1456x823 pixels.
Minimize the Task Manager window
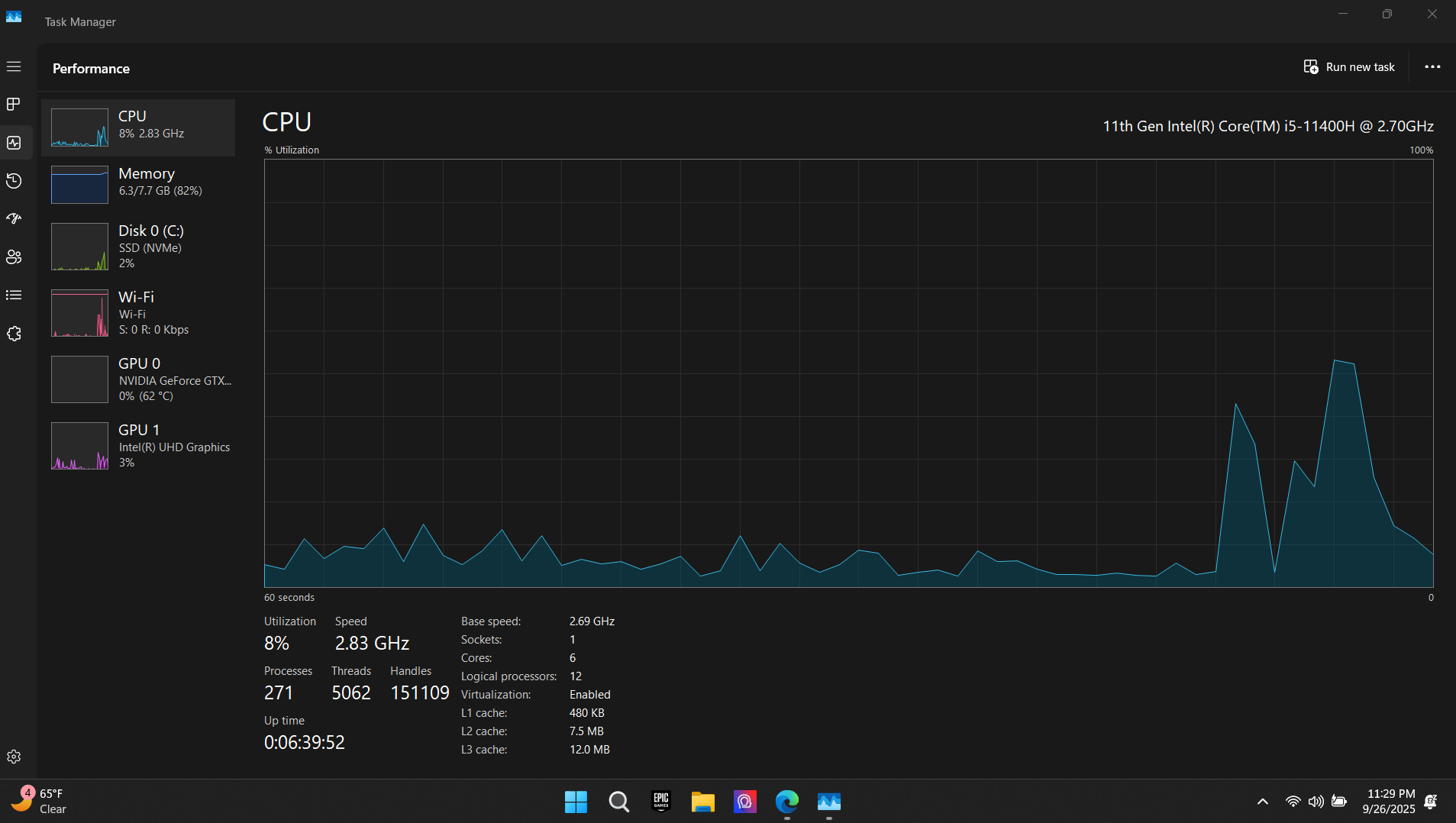point(1343,14)
